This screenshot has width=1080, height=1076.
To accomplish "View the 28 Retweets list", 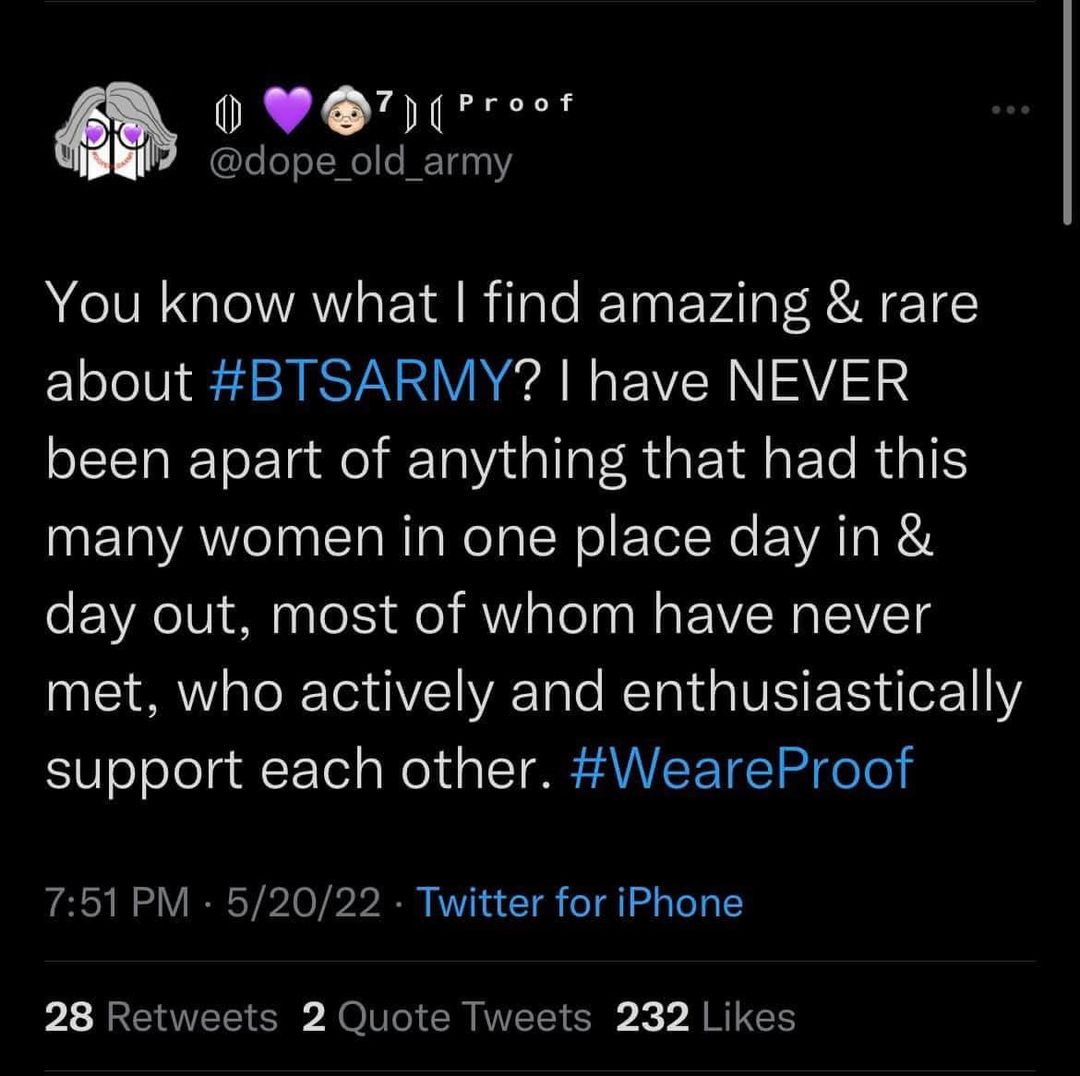I will (161, 1017).
